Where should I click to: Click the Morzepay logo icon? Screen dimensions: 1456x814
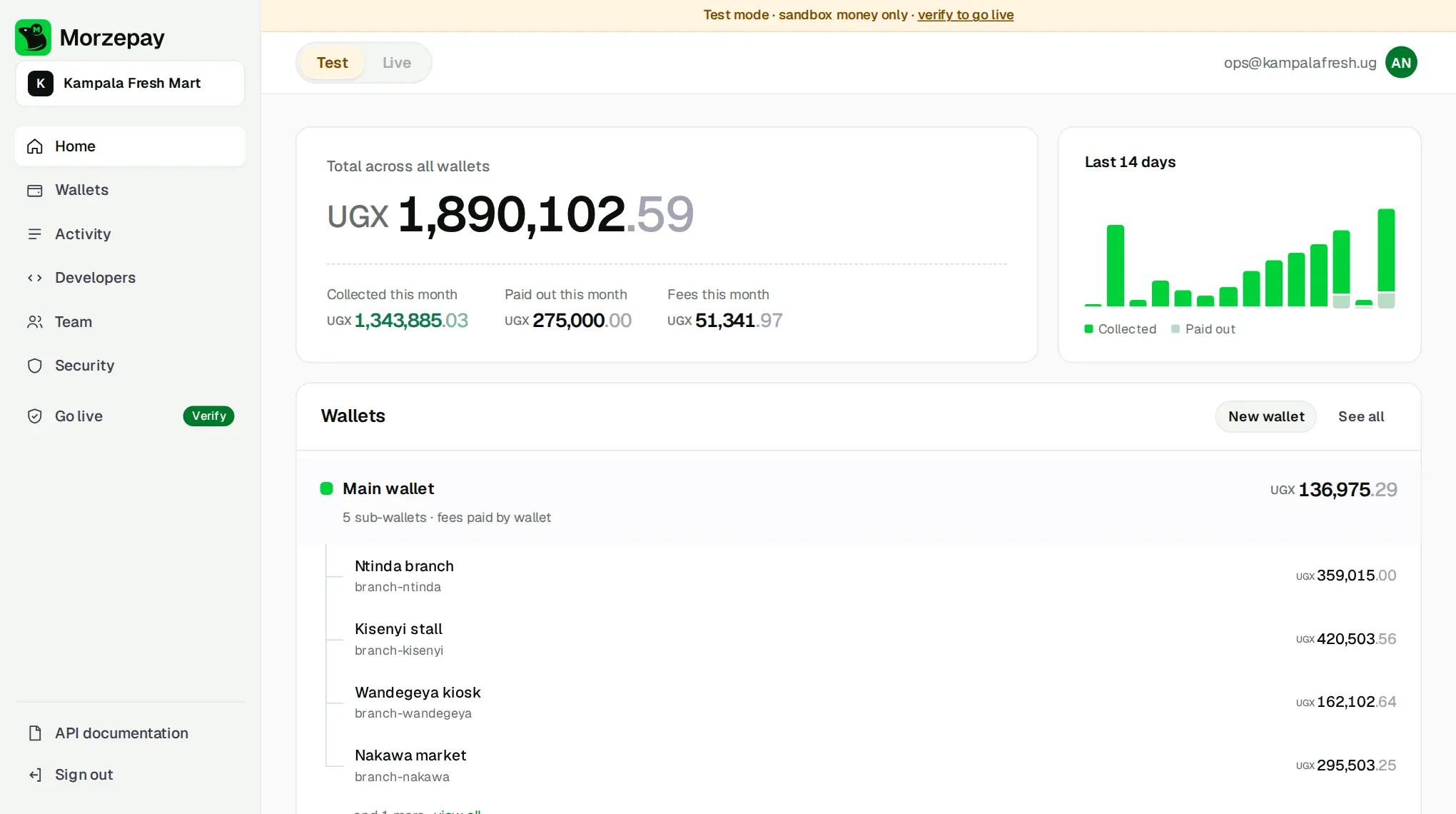coord(33,37)
